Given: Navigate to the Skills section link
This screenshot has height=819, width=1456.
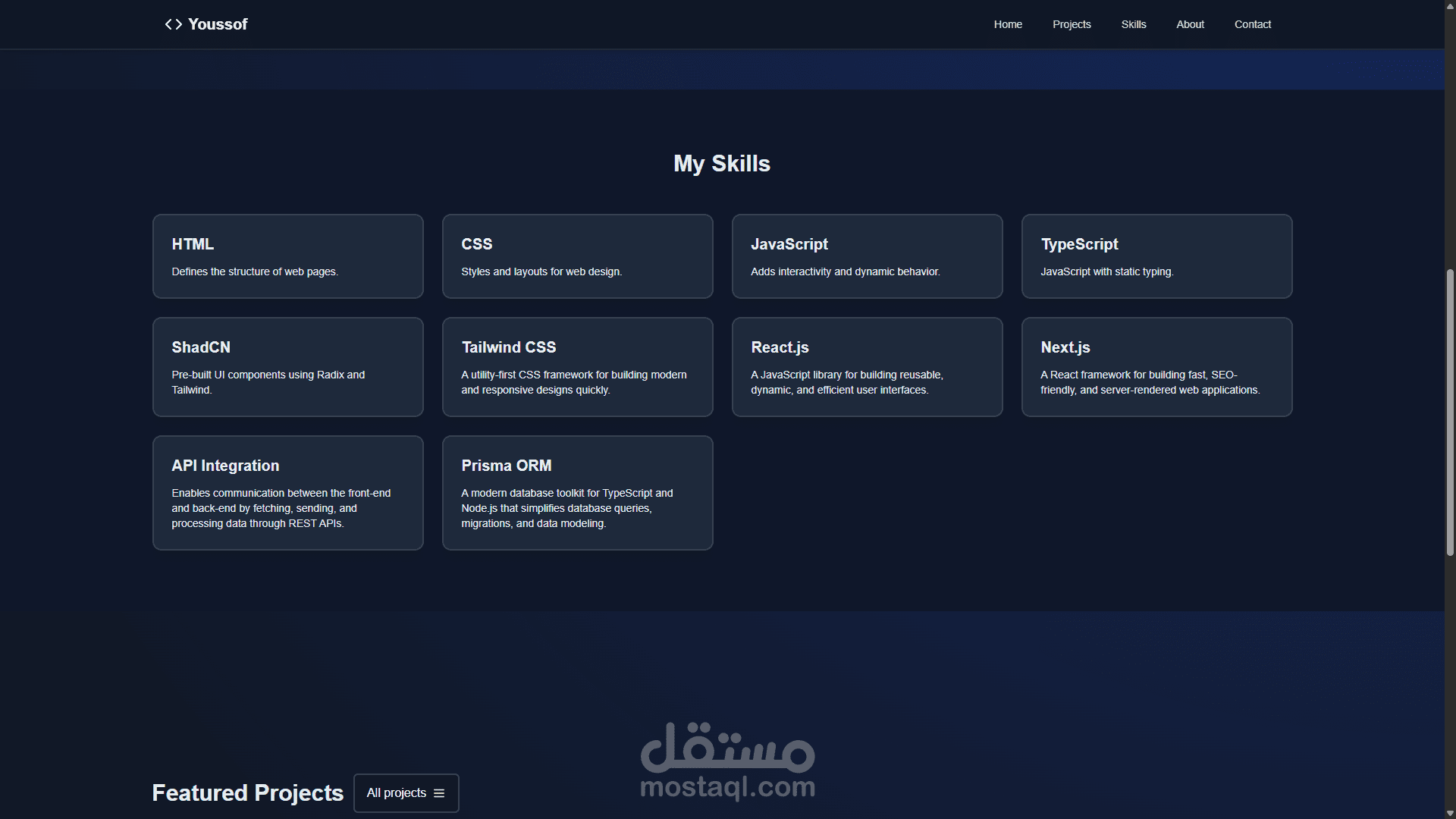Looking at the screenshot, I should click(x=1134, y=24).
